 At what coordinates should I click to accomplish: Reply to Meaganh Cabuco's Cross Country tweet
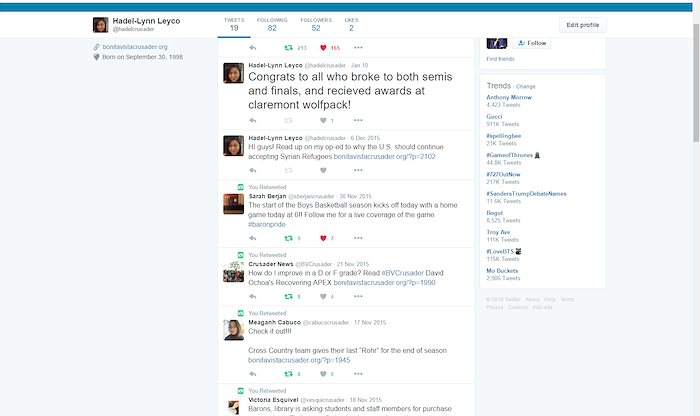click(253, 374)
